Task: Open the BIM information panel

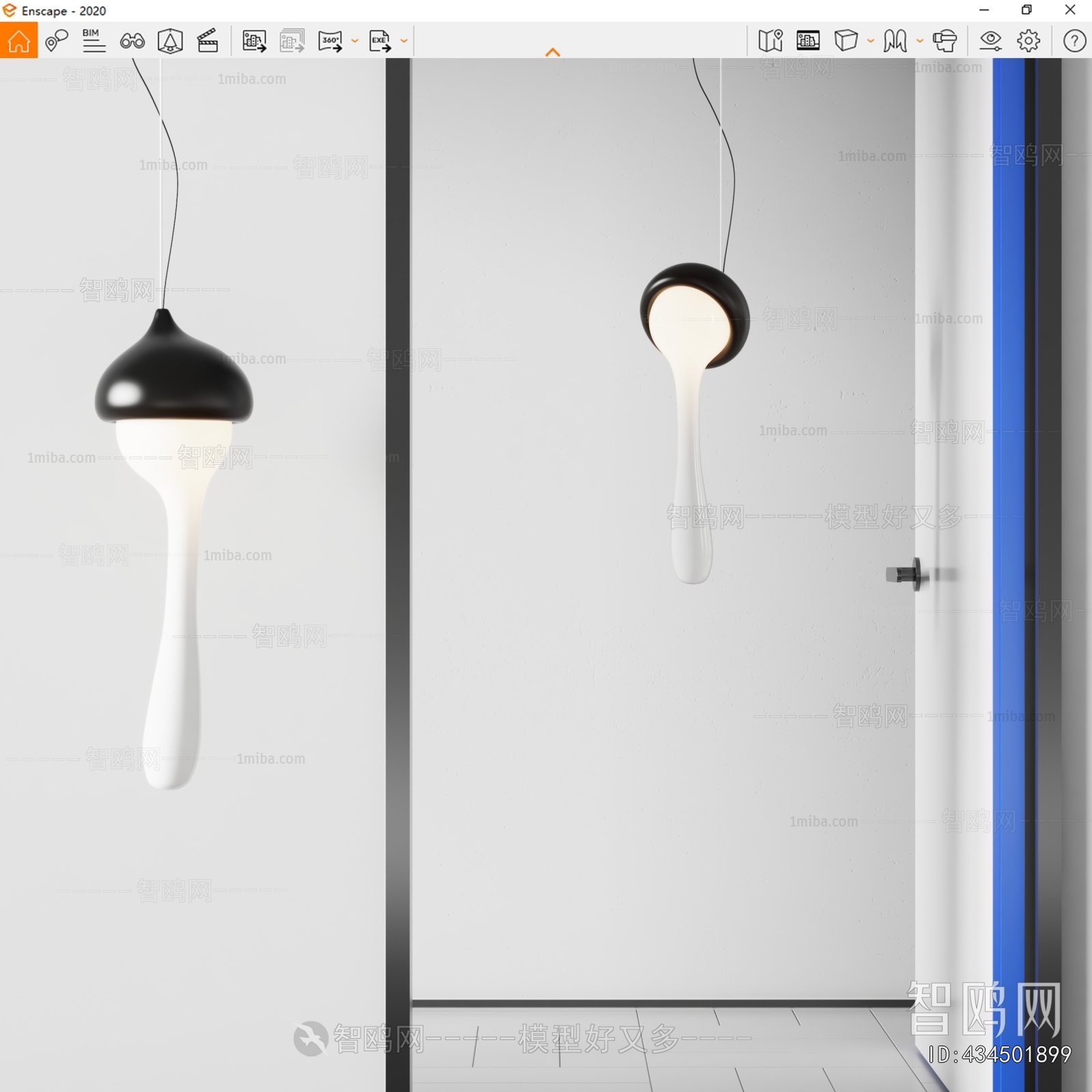Action: click(x=94, y=40)
